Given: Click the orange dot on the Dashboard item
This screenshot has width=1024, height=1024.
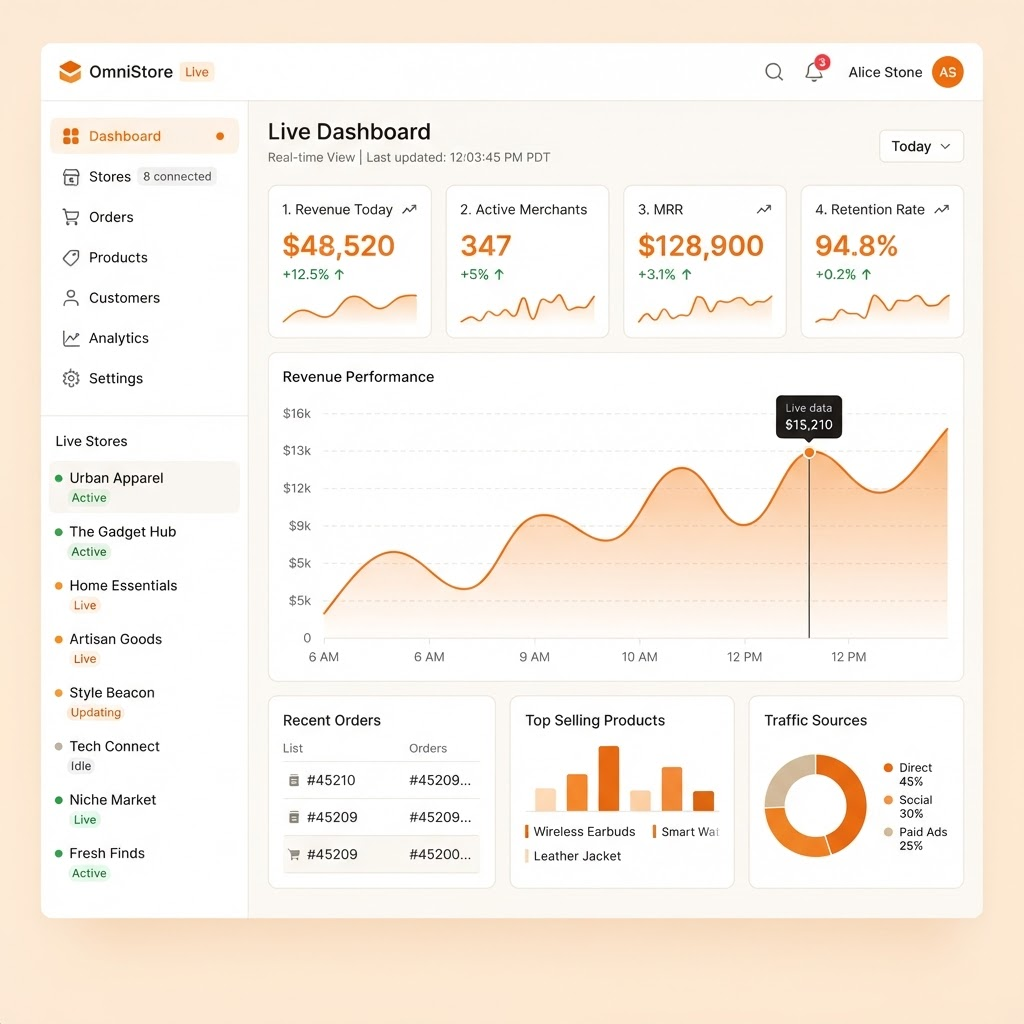Looking at the screenshot, I should [220, 136].
